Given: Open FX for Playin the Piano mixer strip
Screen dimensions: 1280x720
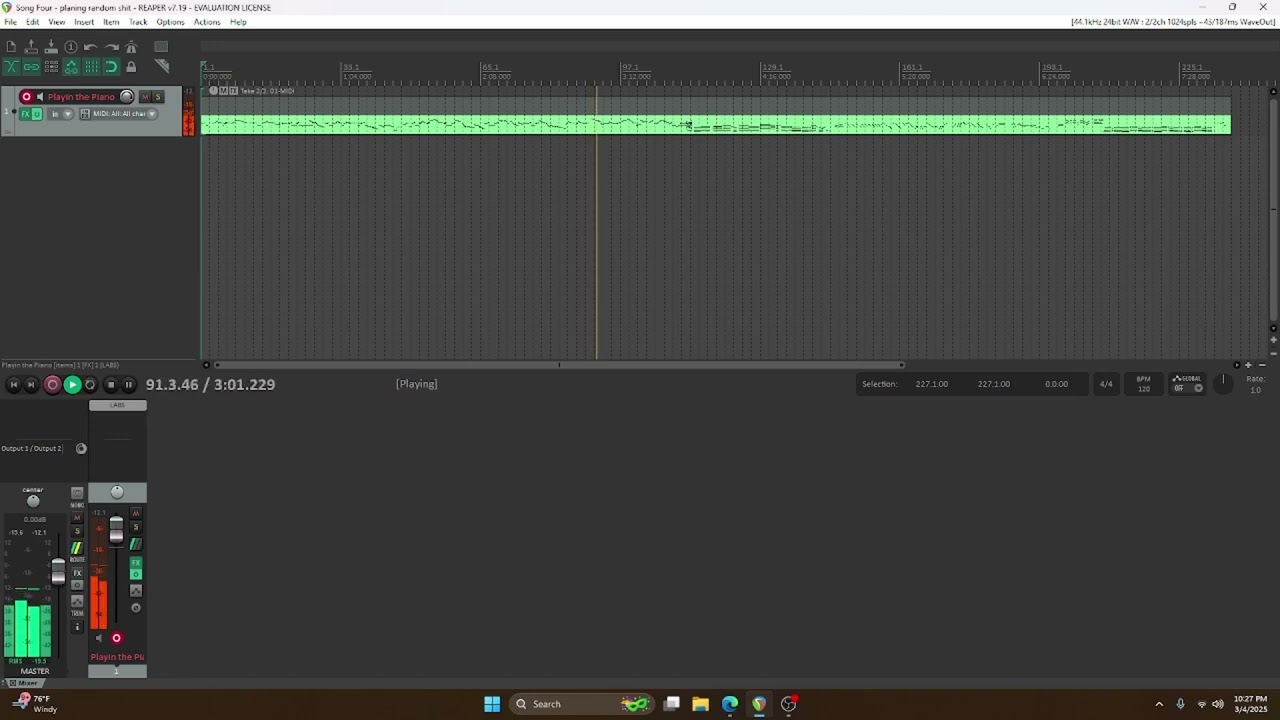Looking at the screenshot, I should (136, 563).
